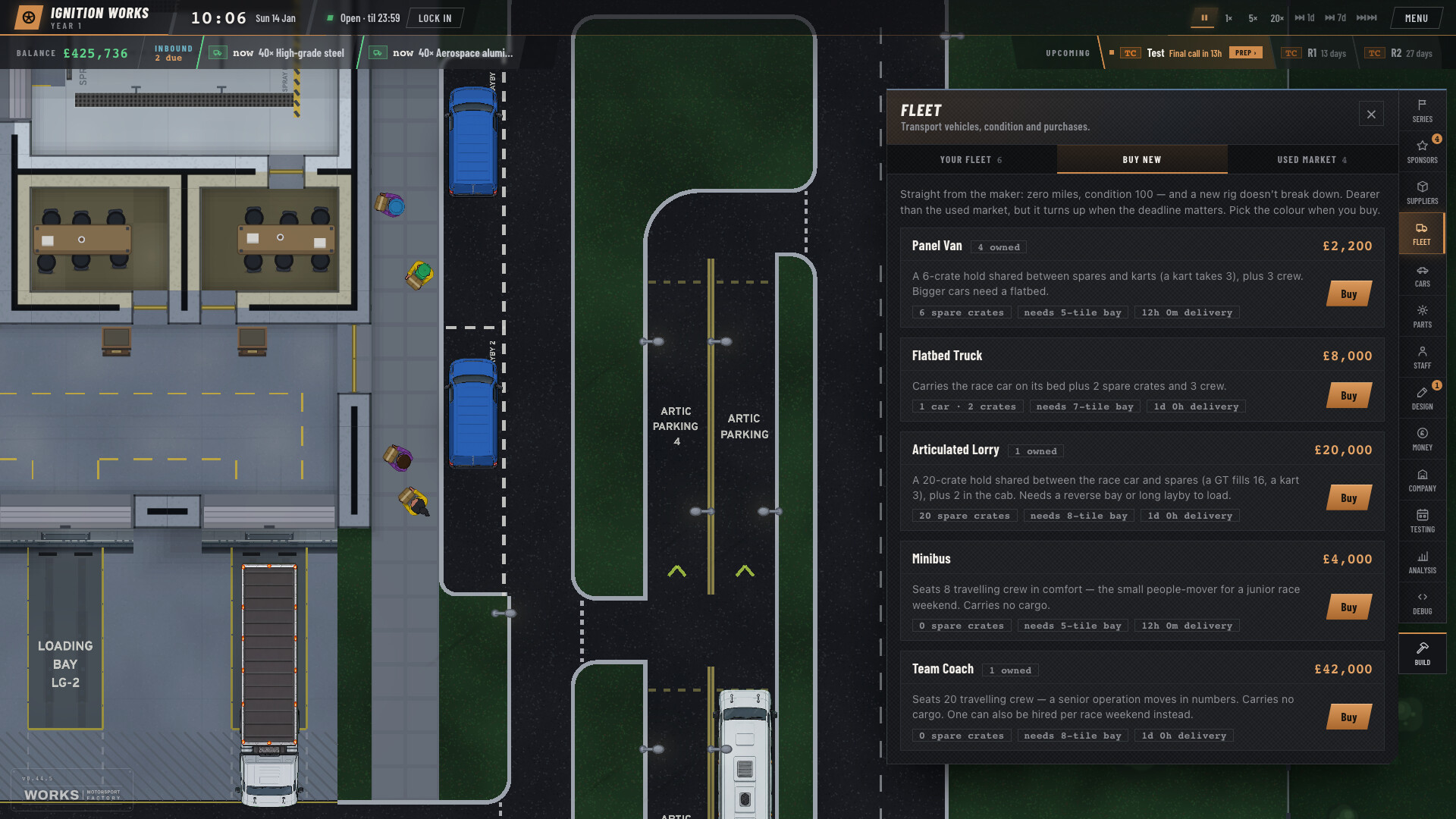Open the Analysis sidebar panel
This screenshot has width=1456, height=819.
click(1422, 562)
